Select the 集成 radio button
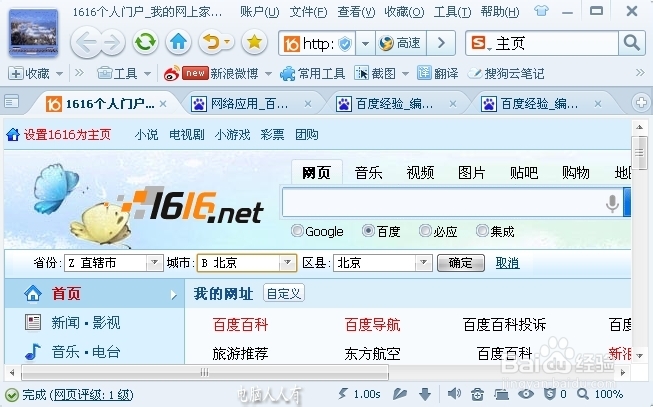 point(482,230)
